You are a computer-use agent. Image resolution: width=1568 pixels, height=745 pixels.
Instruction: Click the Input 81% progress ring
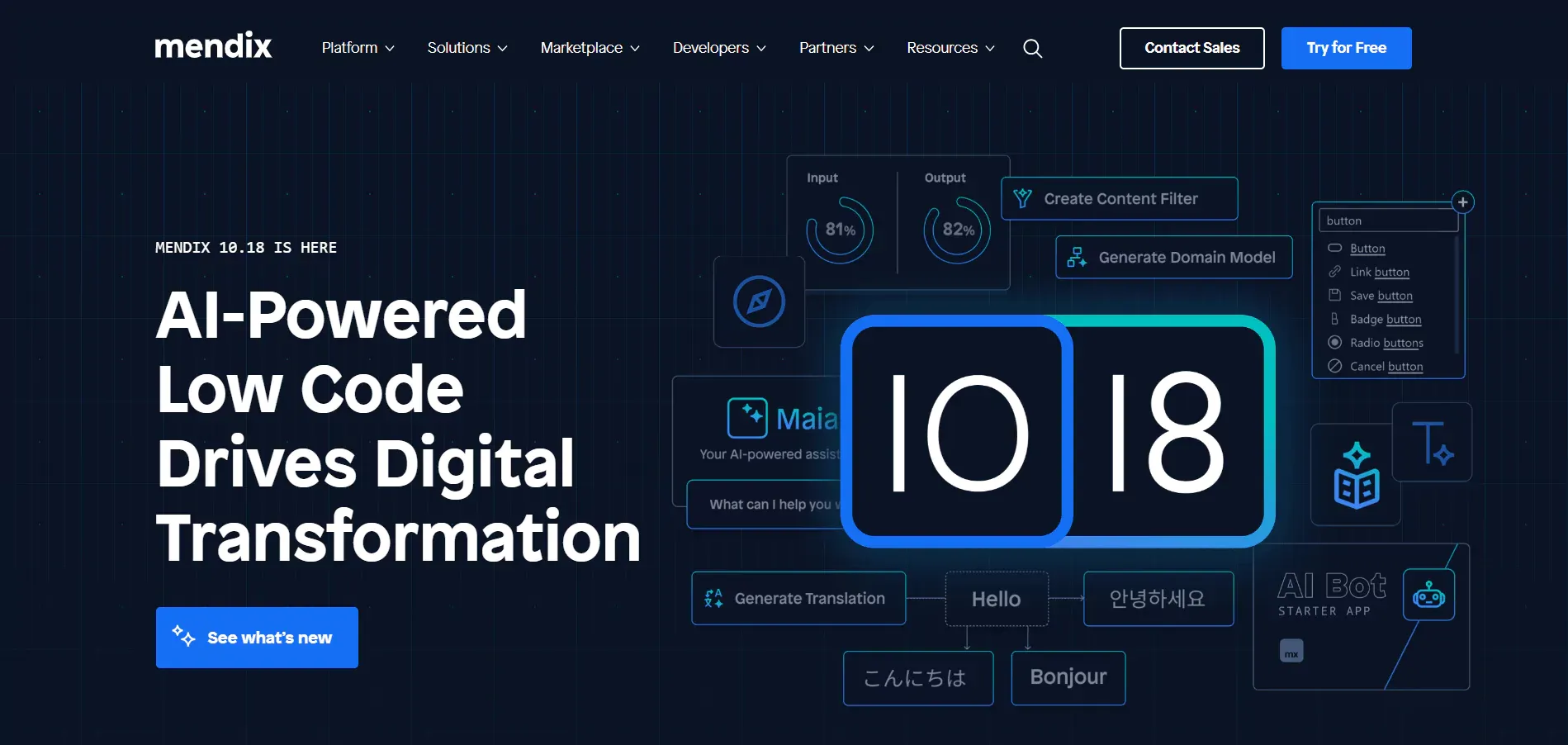tap(840, 230)
